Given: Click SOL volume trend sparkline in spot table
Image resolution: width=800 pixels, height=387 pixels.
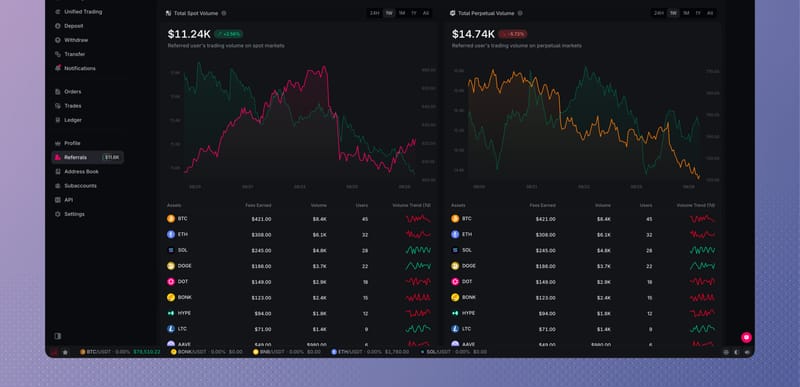Looking at the screenshot, I should (x=418, y=250).
